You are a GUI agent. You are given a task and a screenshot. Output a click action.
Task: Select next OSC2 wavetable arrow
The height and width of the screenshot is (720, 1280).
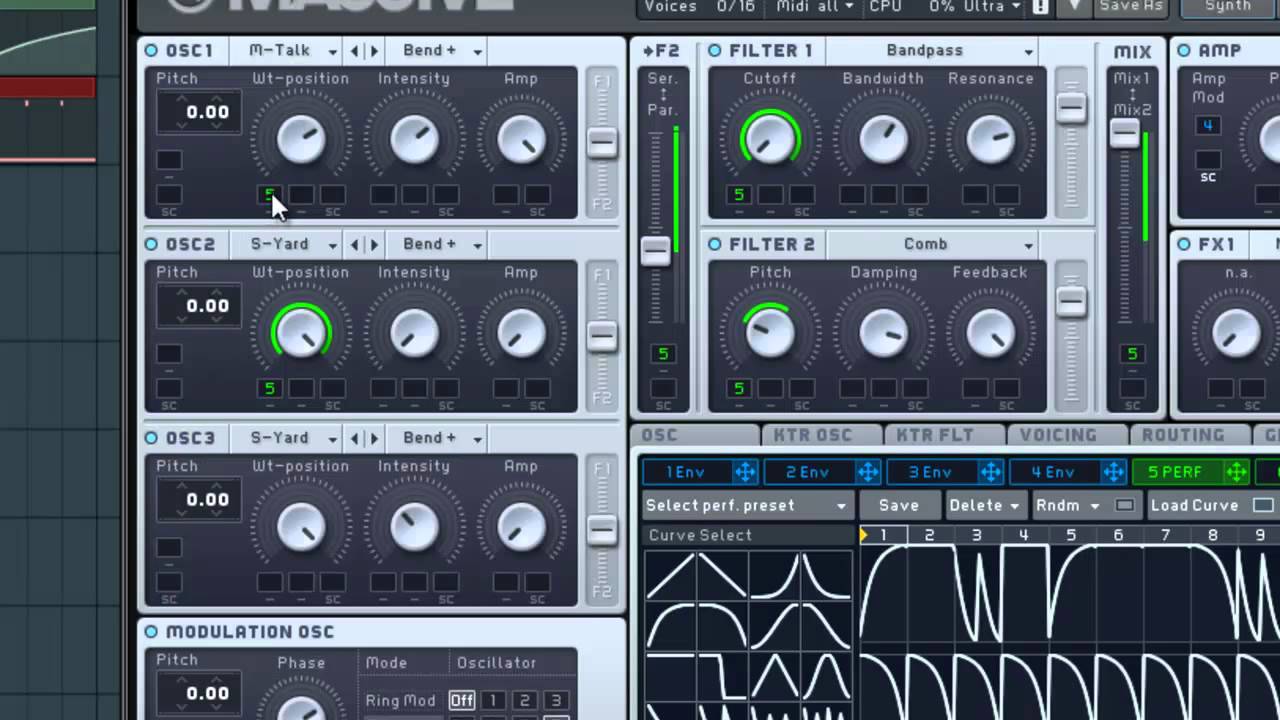point(374,244)
